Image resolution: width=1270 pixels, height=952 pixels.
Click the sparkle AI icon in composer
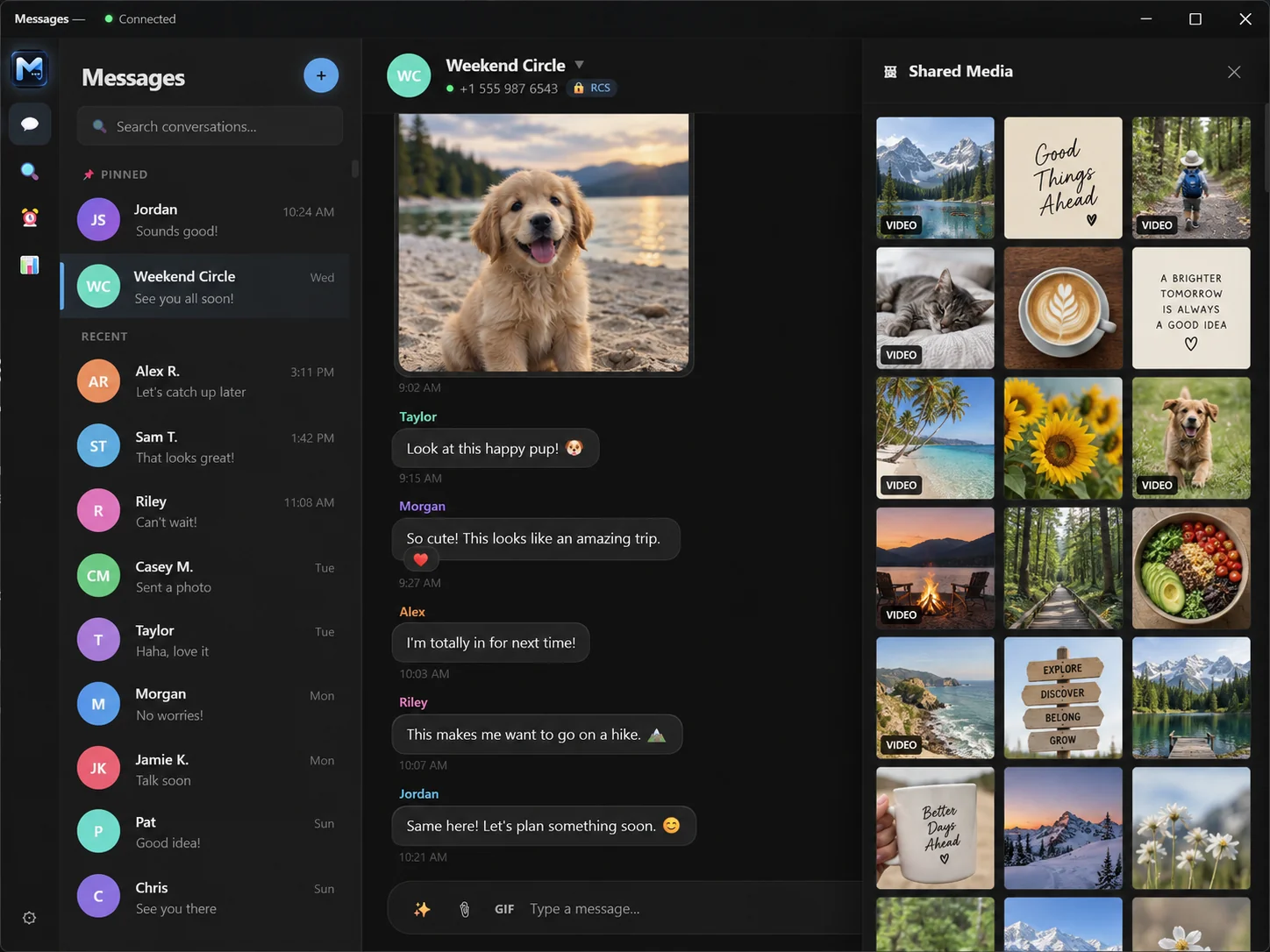coord(422,909)
